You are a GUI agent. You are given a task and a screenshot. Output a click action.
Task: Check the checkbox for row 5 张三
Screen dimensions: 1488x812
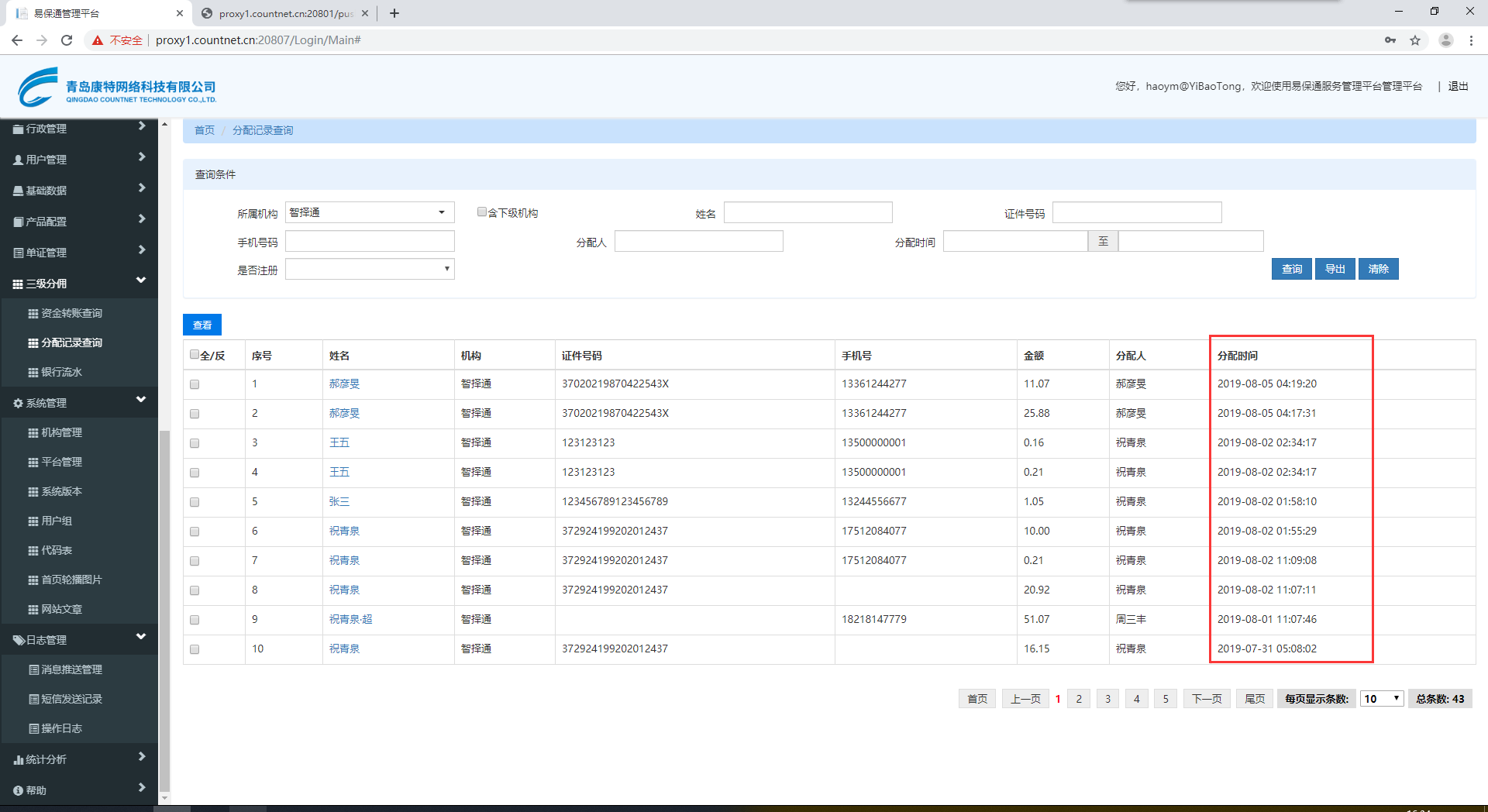pos(195,502)
